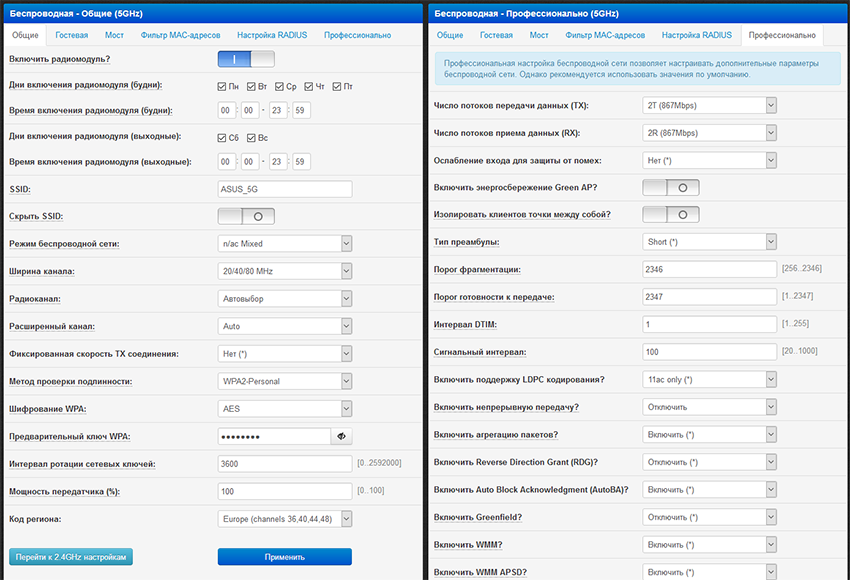Image resolution: width=850 pixels, height=580 pixels.
Task: Click the SSID field with ASUS_5G
Action: tap(285, 189)
